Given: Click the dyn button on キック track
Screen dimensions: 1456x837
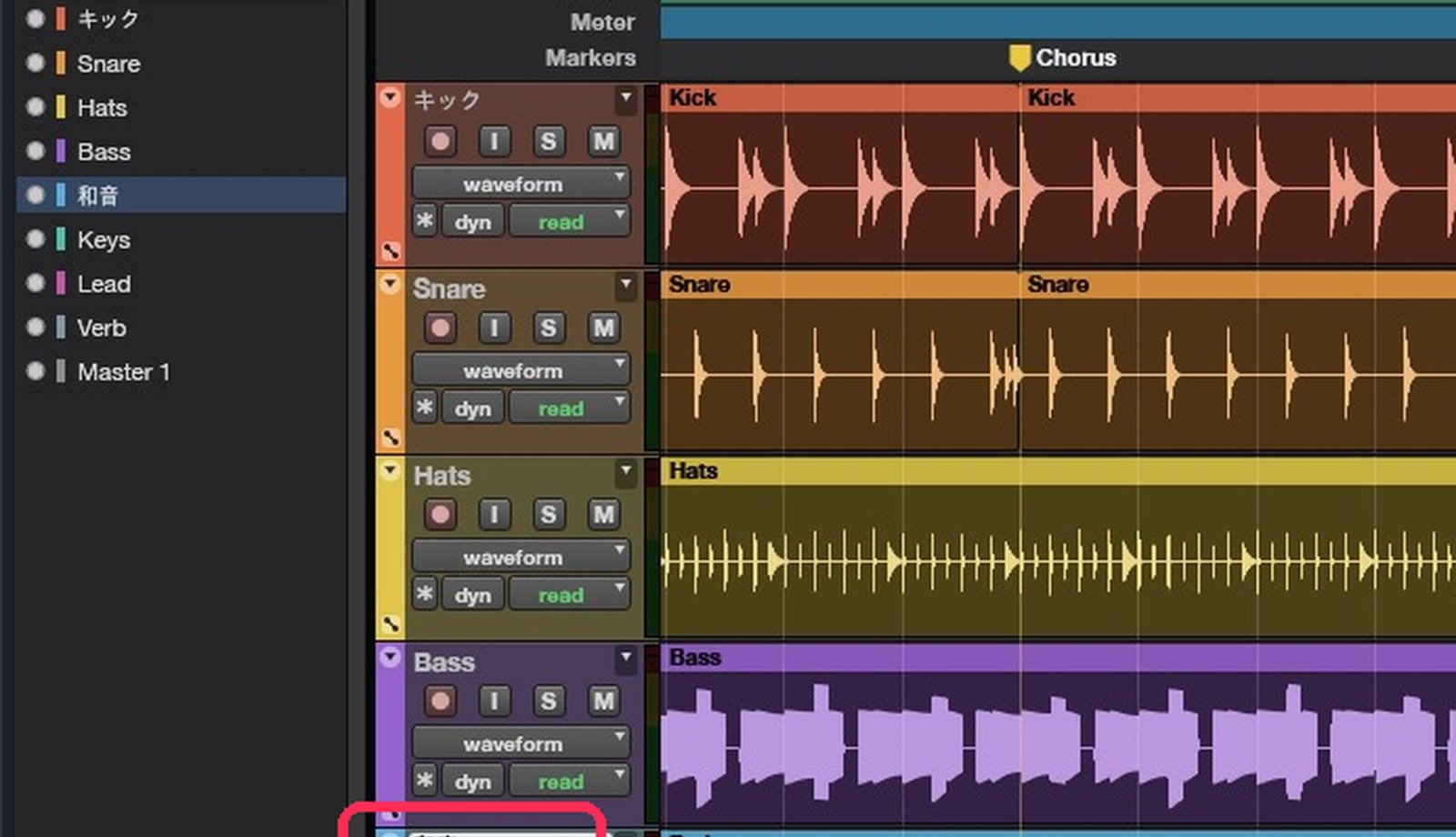Looking at the screenshot, I should click(x=472, y=222).
